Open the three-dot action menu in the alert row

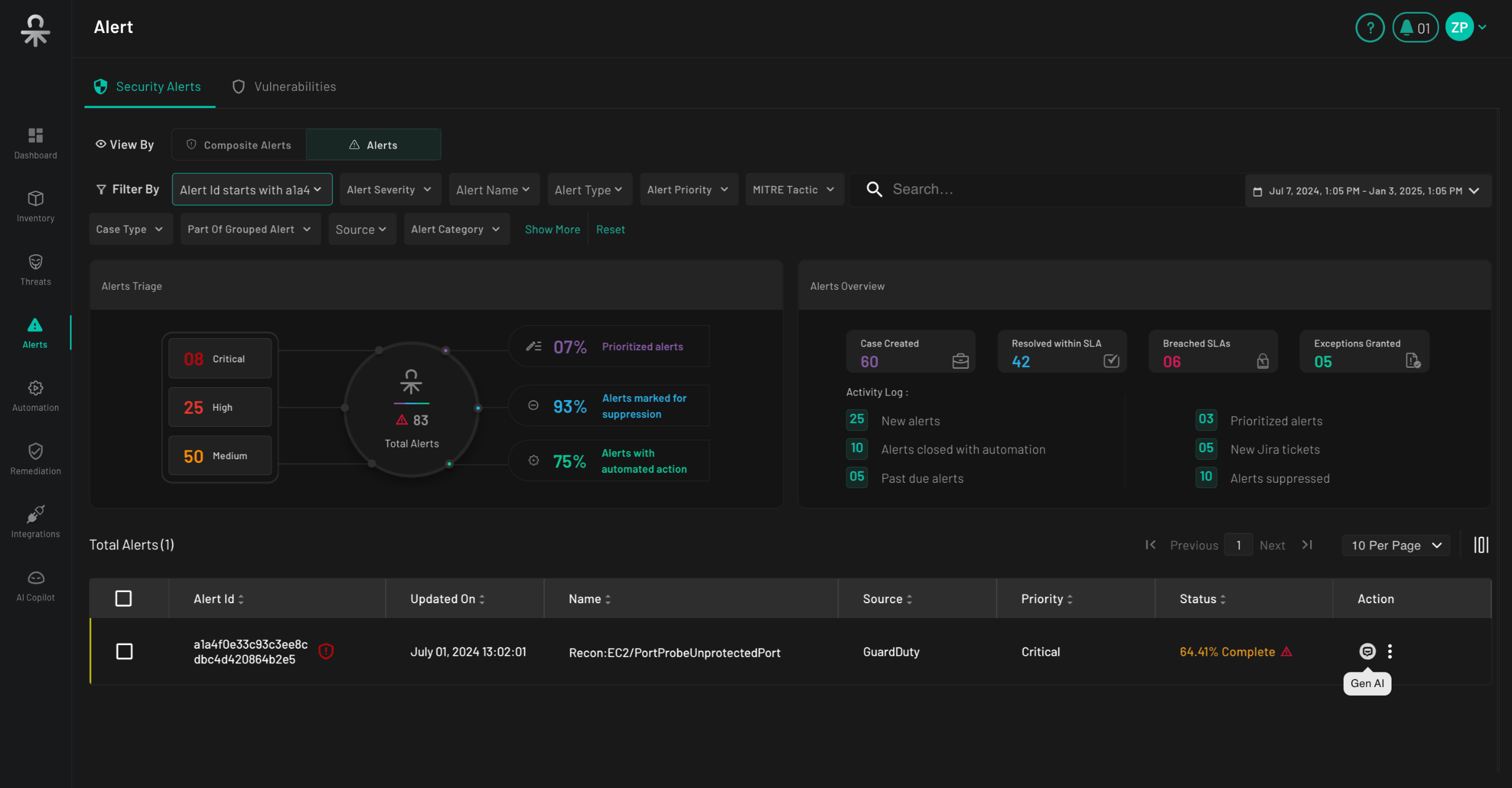point(1390,651)
